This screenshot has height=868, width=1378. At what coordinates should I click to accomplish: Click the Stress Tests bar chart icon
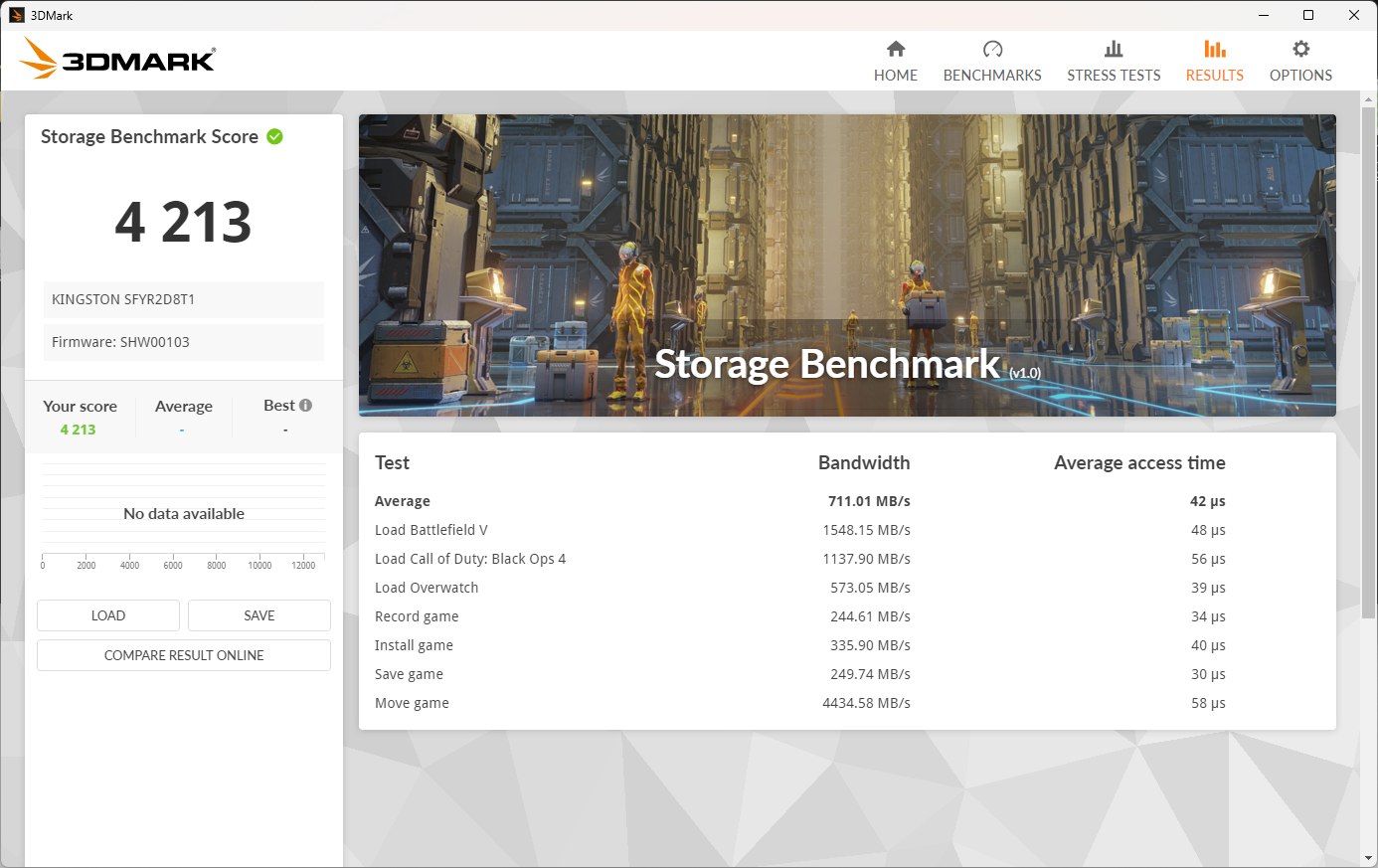[1114, 49]
